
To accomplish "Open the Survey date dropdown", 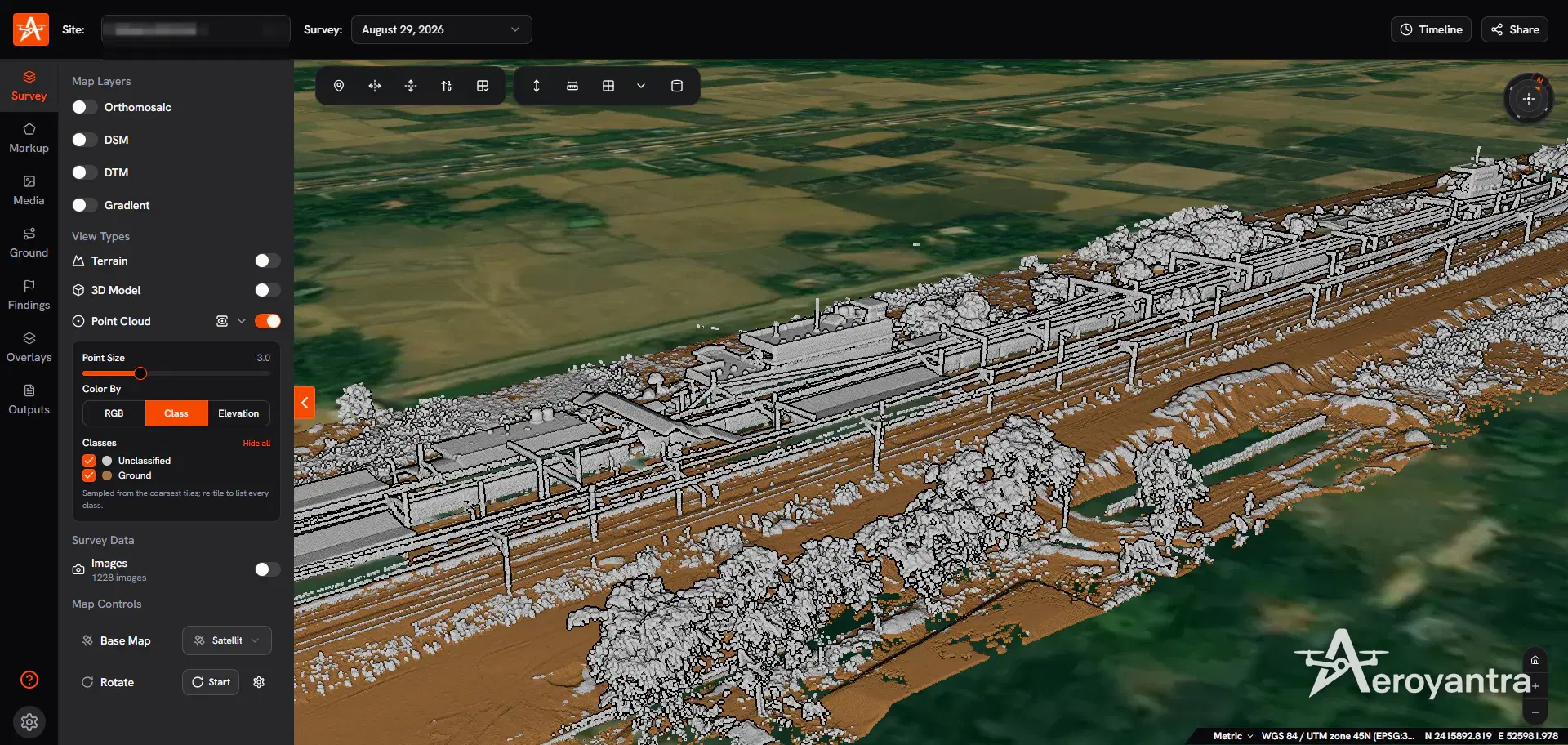I will tap(442, 29).
